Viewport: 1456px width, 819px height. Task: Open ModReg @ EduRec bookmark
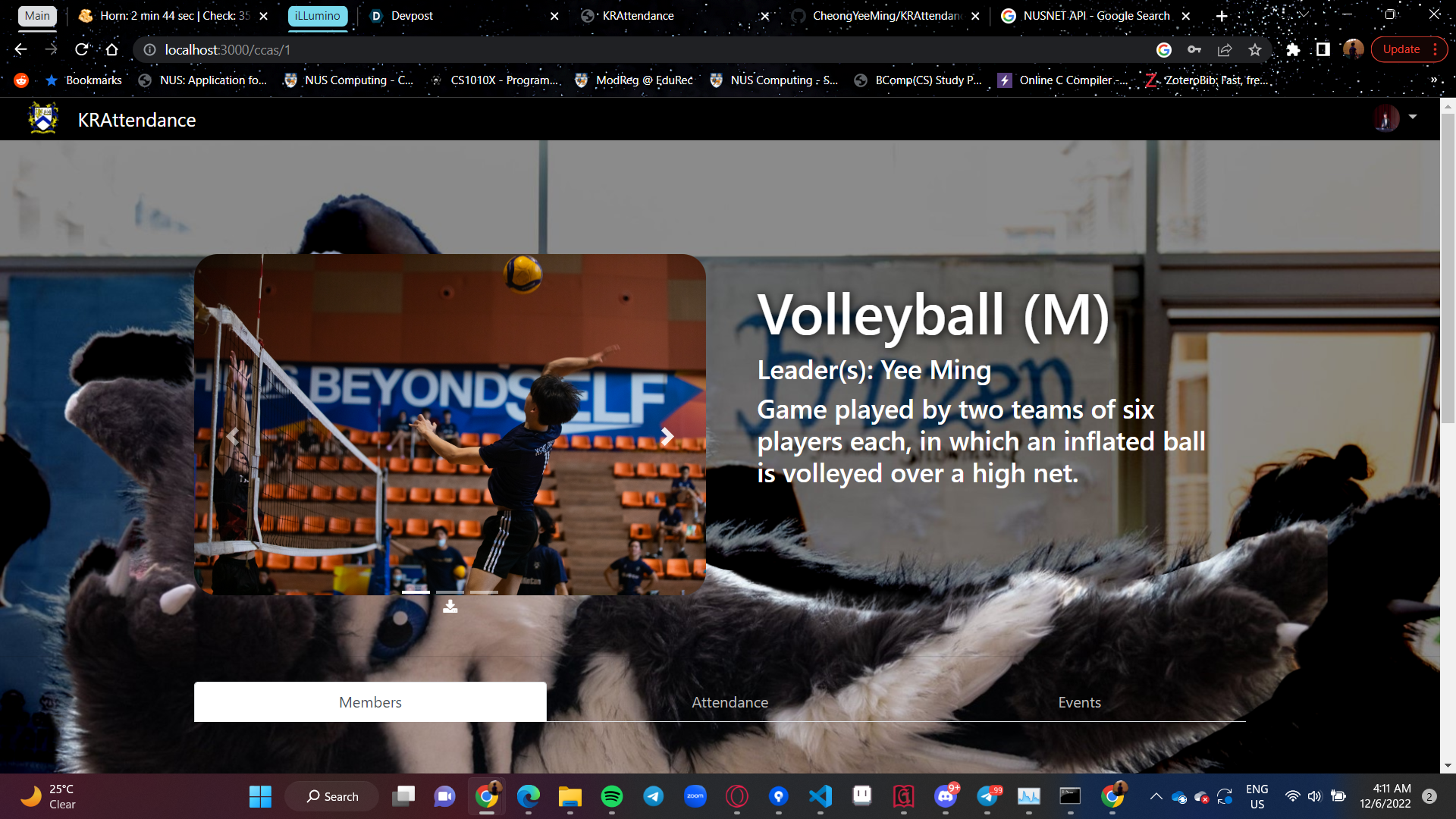coord(634,80)
